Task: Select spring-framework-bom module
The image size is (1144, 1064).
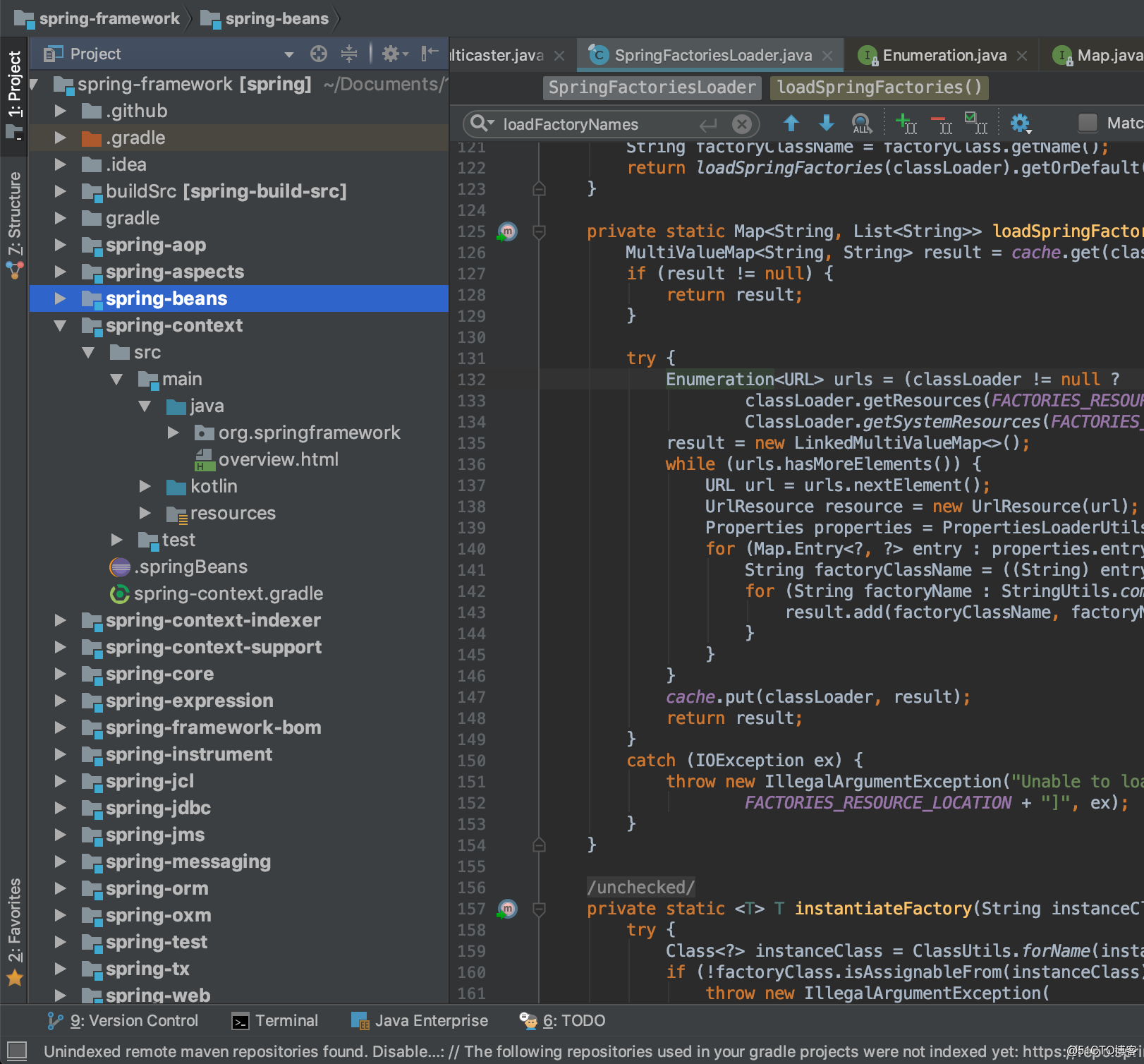Action: (202, 727)
